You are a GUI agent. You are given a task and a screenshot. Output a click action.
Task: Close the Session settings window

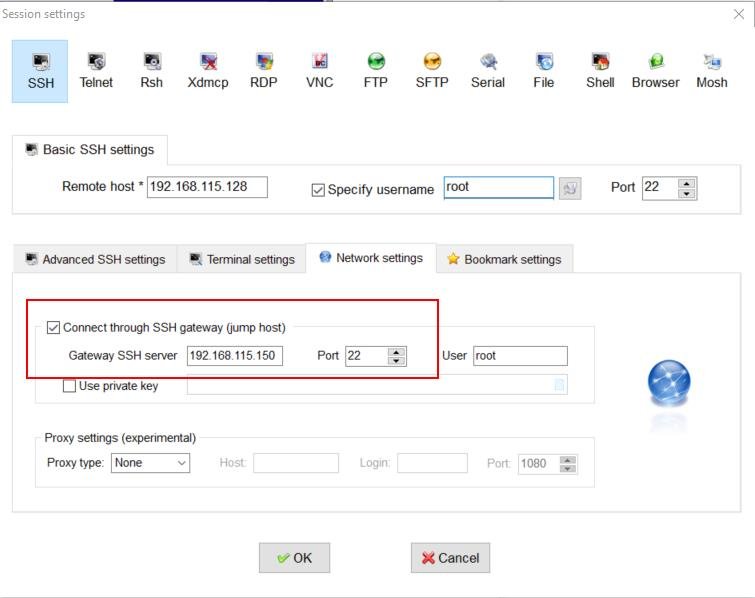point(739,14)
